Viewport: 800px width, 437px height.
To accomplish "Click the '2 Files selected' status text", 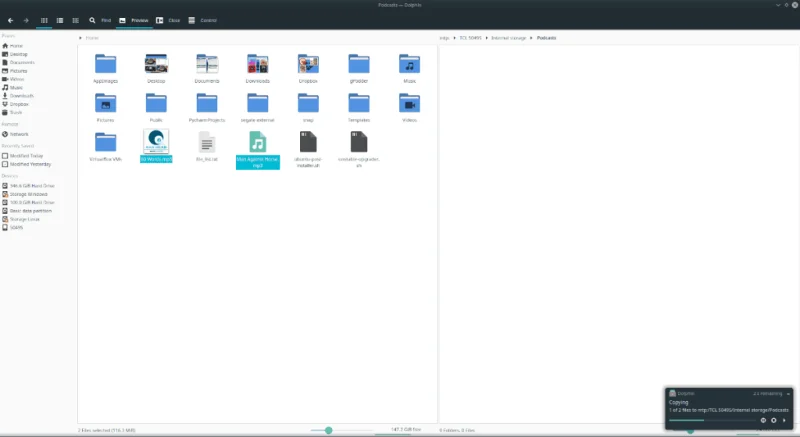I will (107, 430).
